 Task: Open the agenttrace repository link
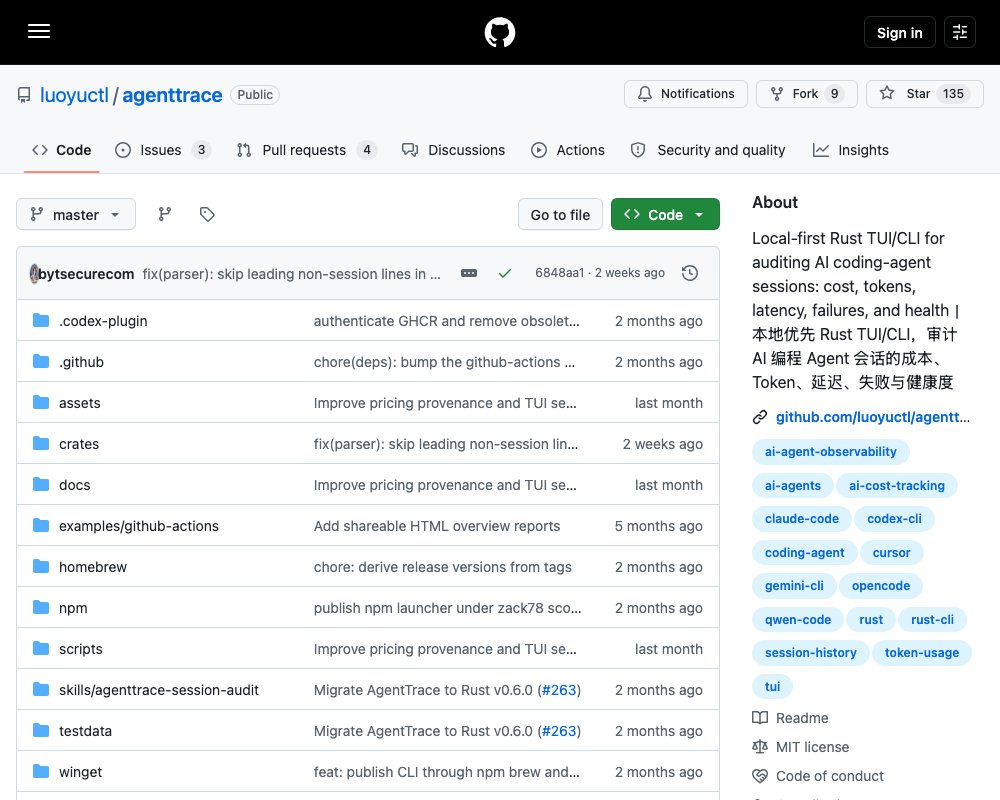(172, 95)
